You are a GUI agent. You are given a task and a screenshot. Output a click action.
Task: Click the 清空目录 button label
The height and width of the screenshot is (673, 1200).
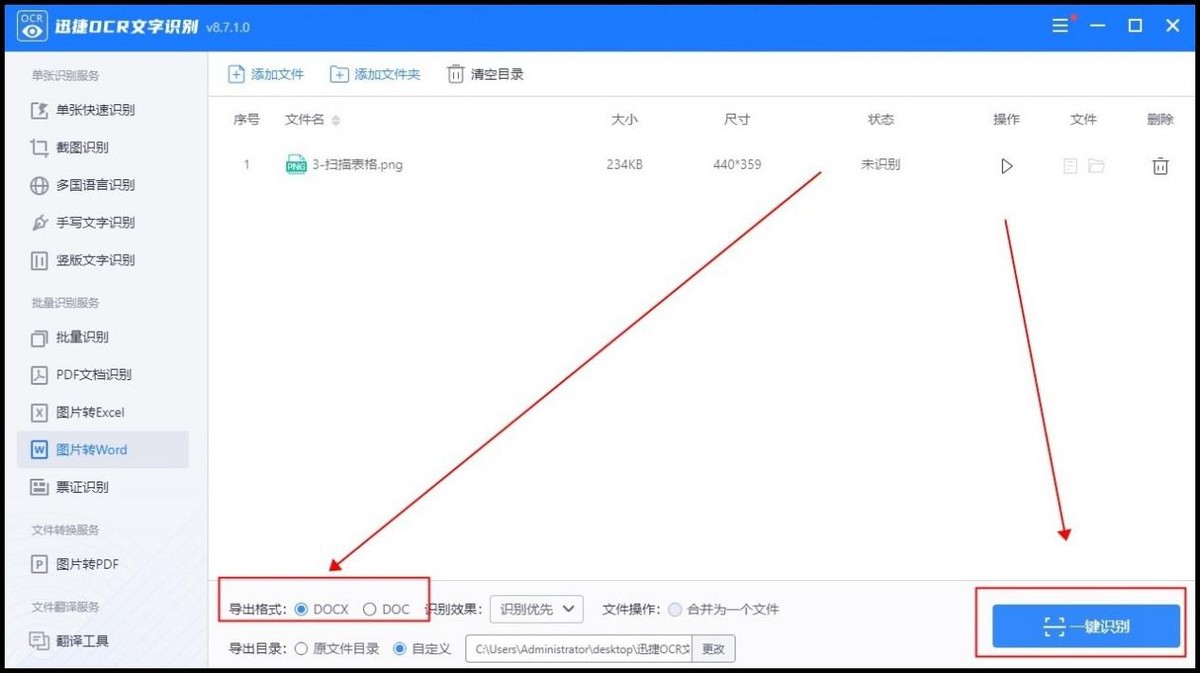[497, 74]
